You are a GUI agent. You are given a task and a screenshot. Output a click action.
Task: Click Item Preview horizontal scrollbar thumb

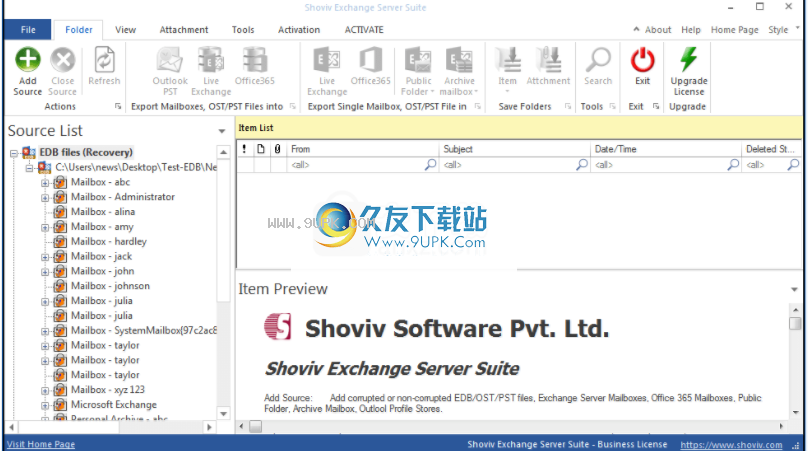point(256,426)
